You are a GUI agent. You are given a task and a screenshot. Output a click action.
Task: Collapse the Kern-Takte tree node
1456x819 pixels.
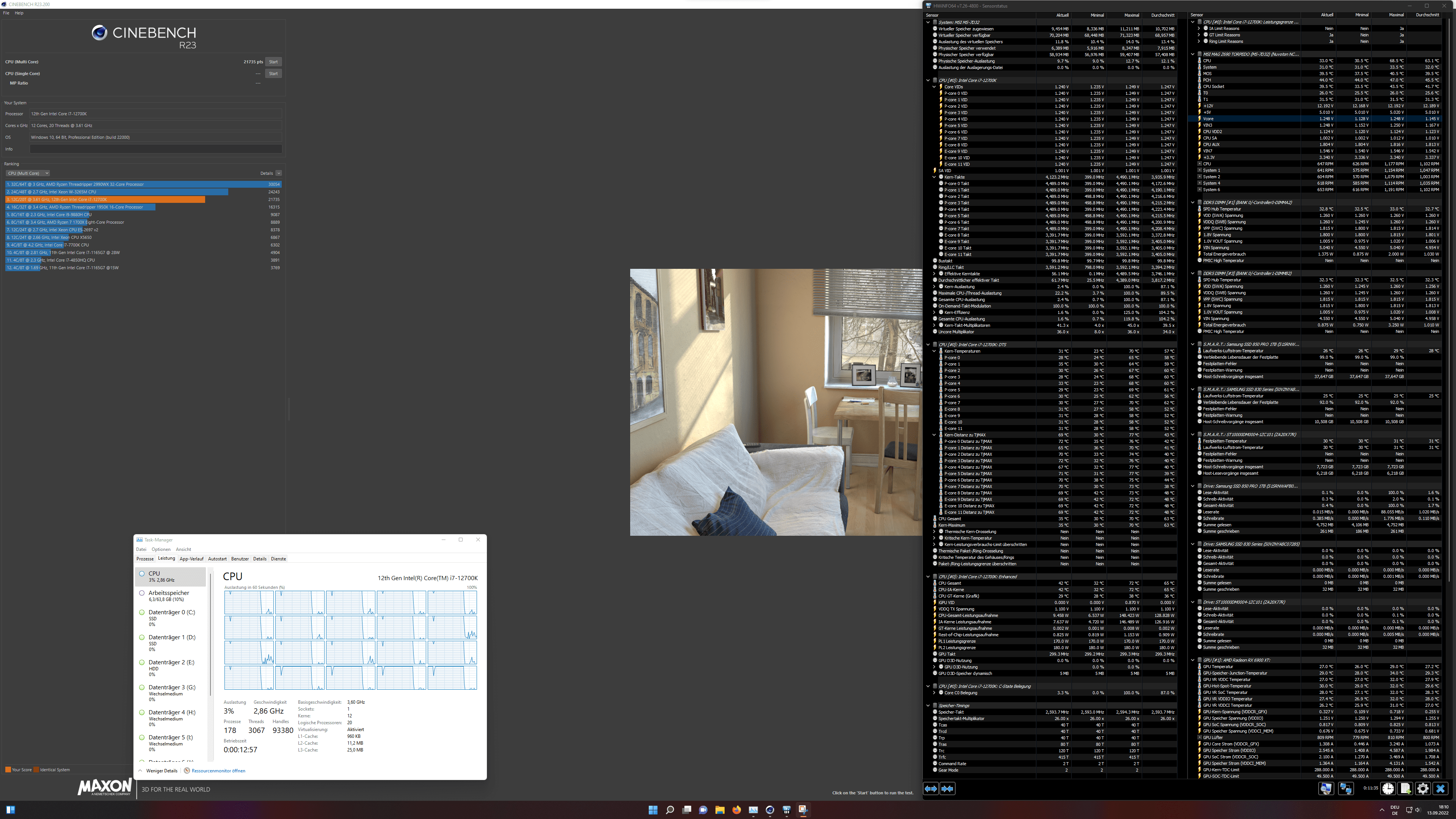934,177
